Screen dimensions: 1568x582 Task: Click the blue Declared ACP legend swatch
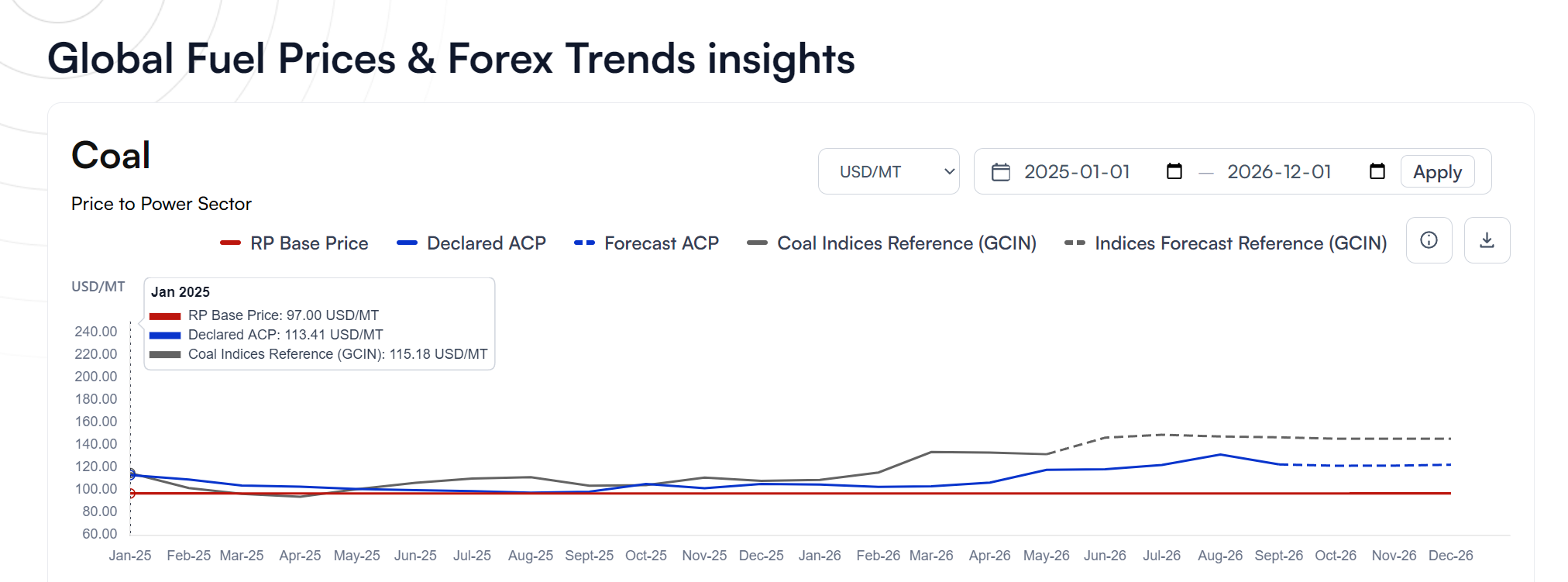(x=407, y=243)
